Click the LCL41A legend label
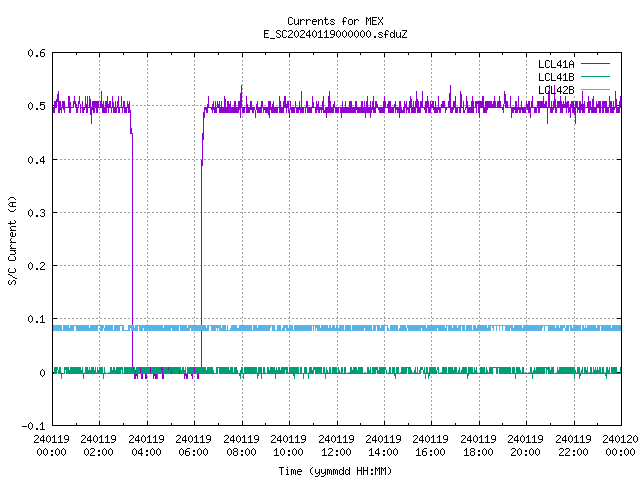 click(x=556, y=64)
